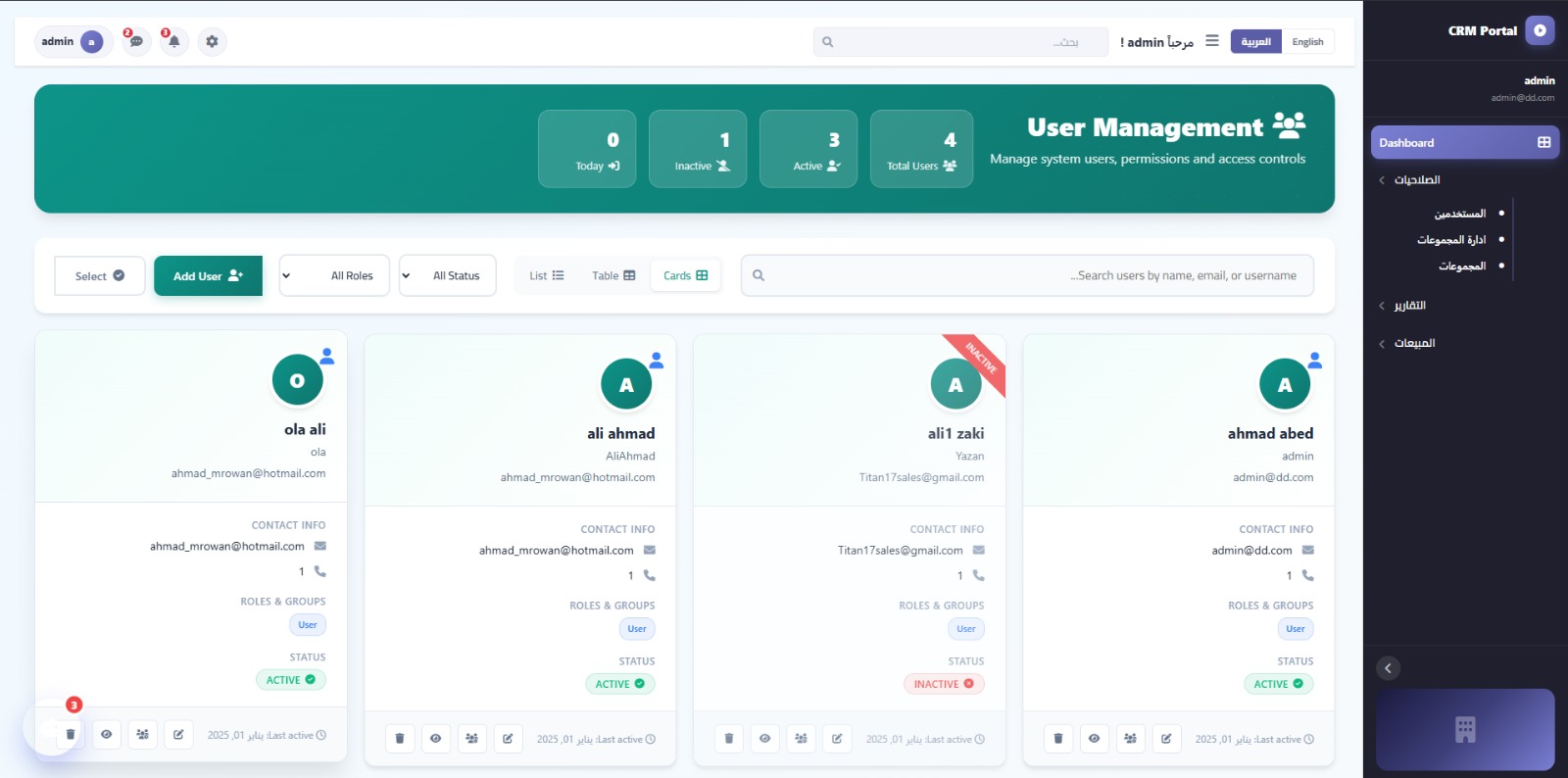Focus Search users by name field
The height and width of the screenshot is (778, 1568).
pyautogui.click(x=1027, y=276)
